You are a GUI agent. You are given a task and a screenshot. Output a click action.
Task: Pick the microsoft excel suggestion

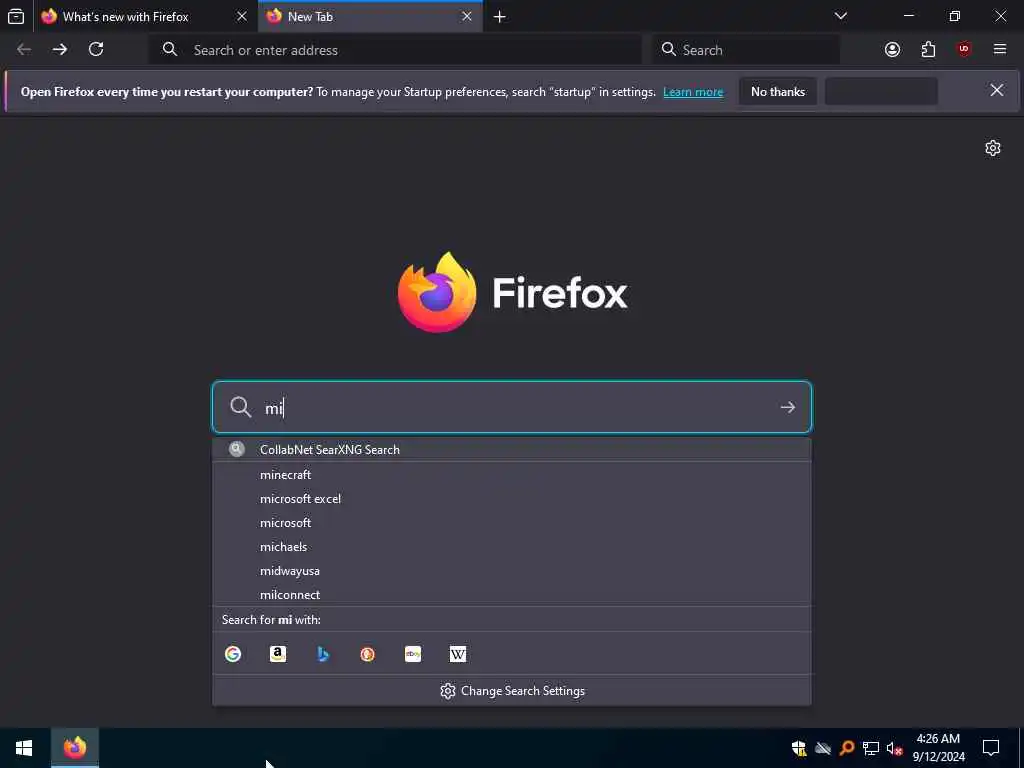[512, 499]
